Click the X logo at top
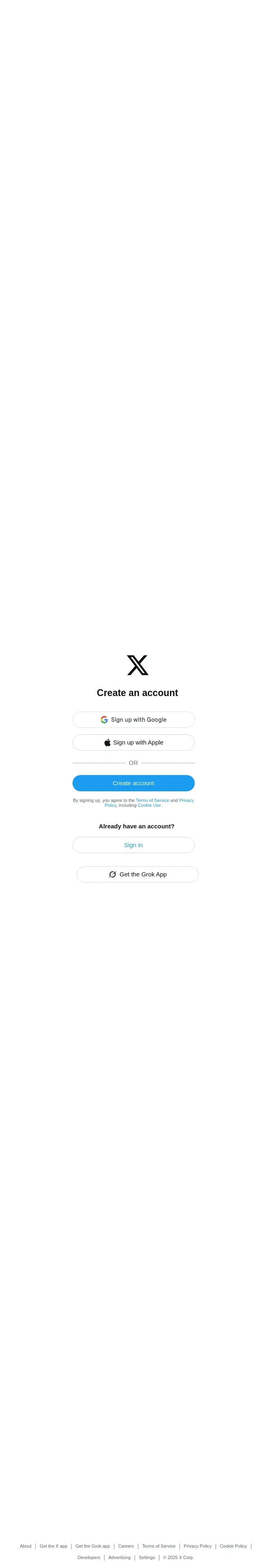The height and width of the screenshot is (1568, 275). click(137, 665)
